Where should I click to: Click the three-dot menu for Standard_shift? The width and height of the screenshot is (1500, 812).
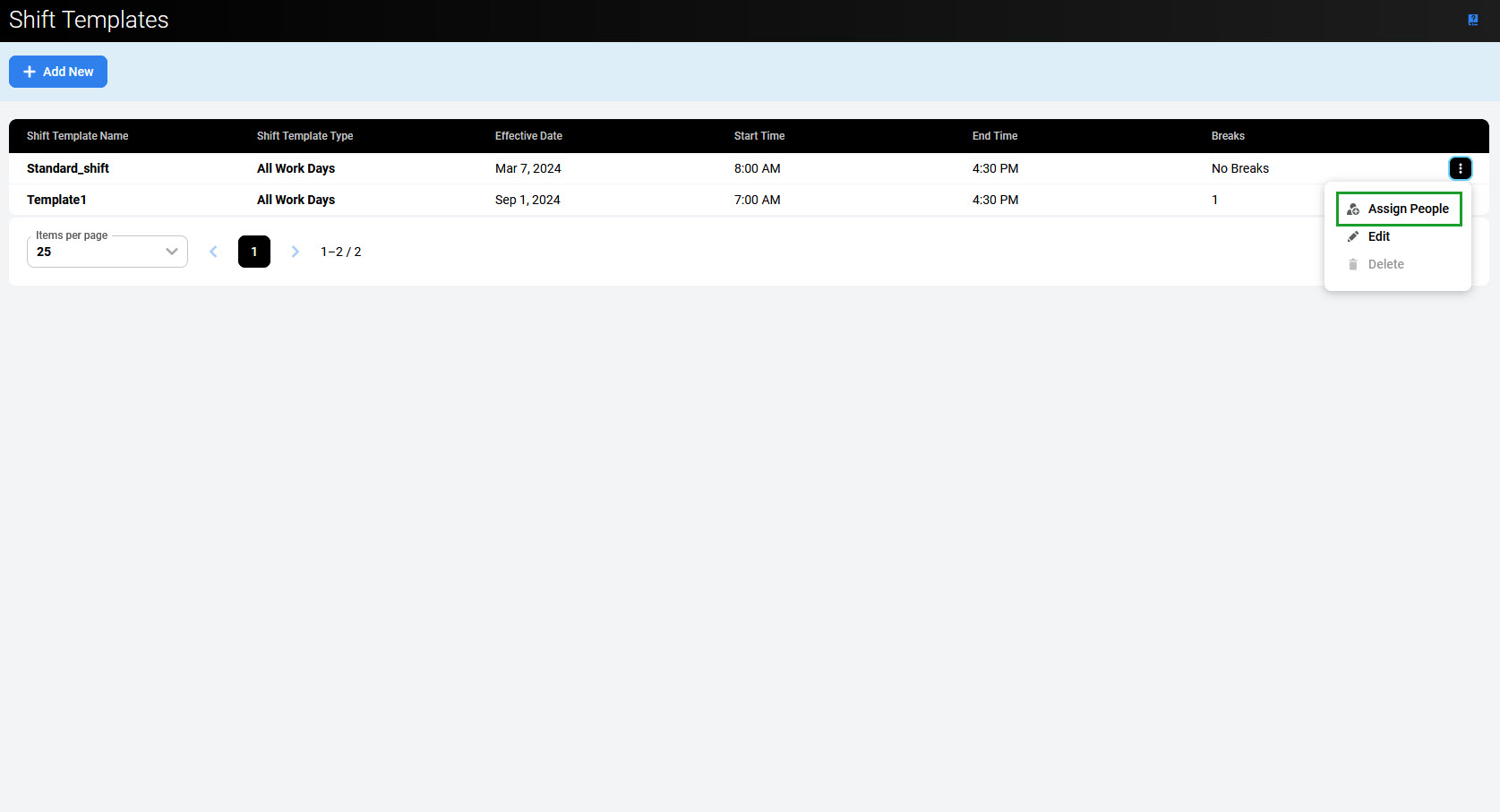[1460, 168]
